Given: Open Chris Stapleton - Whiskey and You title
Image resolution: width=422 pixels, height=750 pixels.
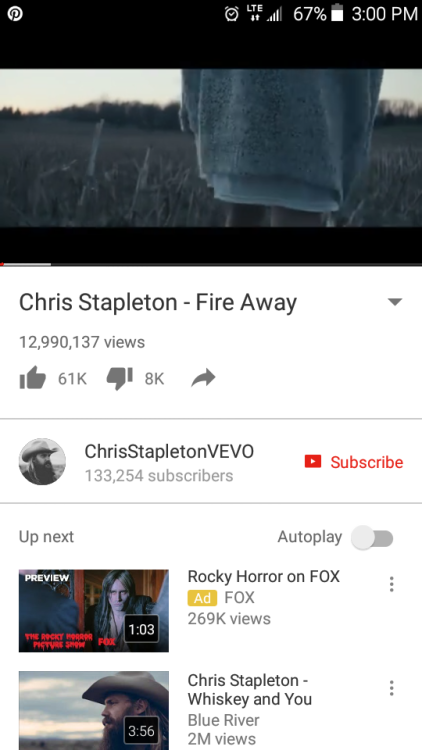Looking at the screenshot, I should click(x=250, y=690).
